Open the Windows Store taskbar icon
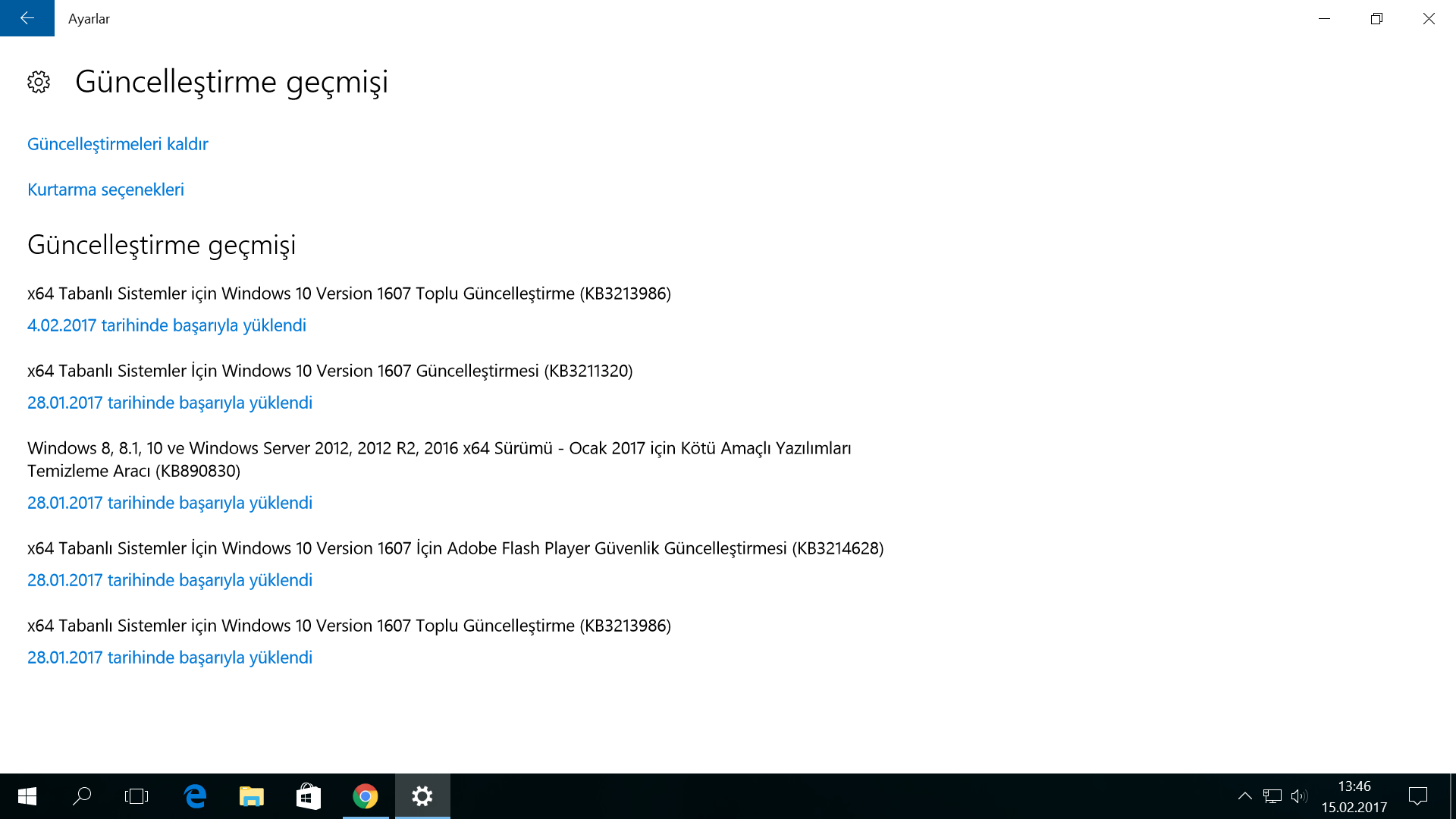The width and height of the screenshot is (1456, 819). click(308, 796)
